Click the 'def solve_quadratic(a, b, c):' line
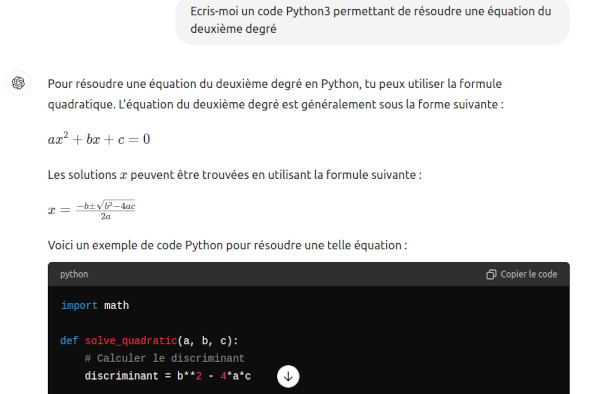Image resolution: width=600 pixels, height=394 pixels. click(x=149, y=340)
